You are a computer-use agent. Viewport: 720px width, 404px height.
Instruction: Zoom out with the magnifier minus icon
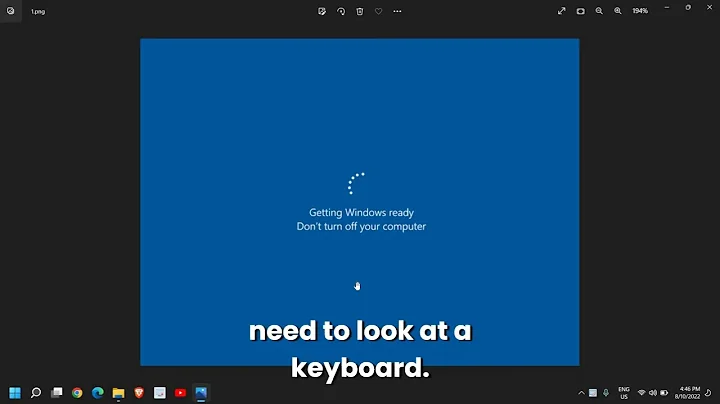pyautogui.click(x=599, y=11)
